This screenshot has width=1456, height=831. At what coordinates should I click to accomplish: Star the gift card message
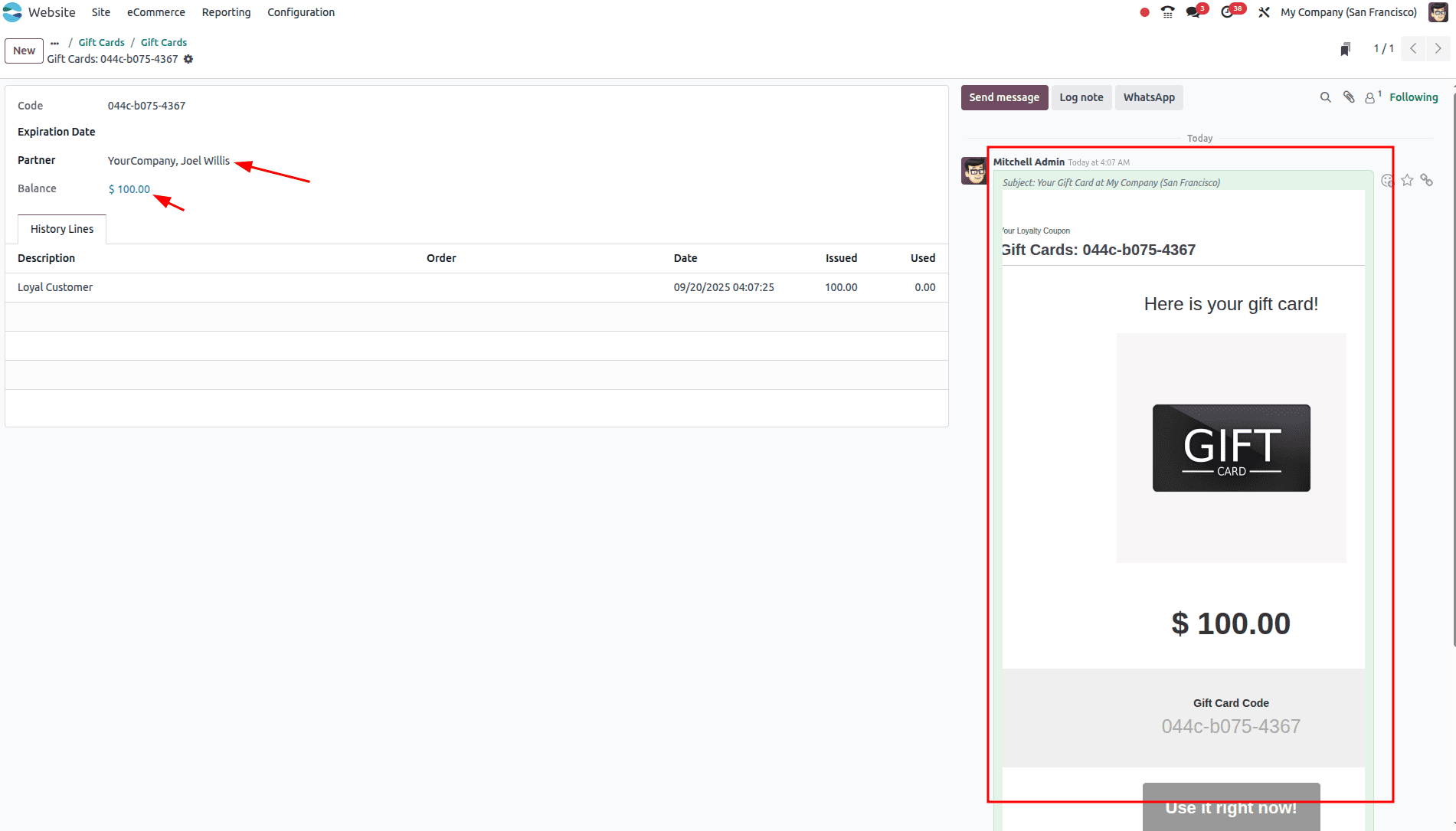coord(1407,181)
